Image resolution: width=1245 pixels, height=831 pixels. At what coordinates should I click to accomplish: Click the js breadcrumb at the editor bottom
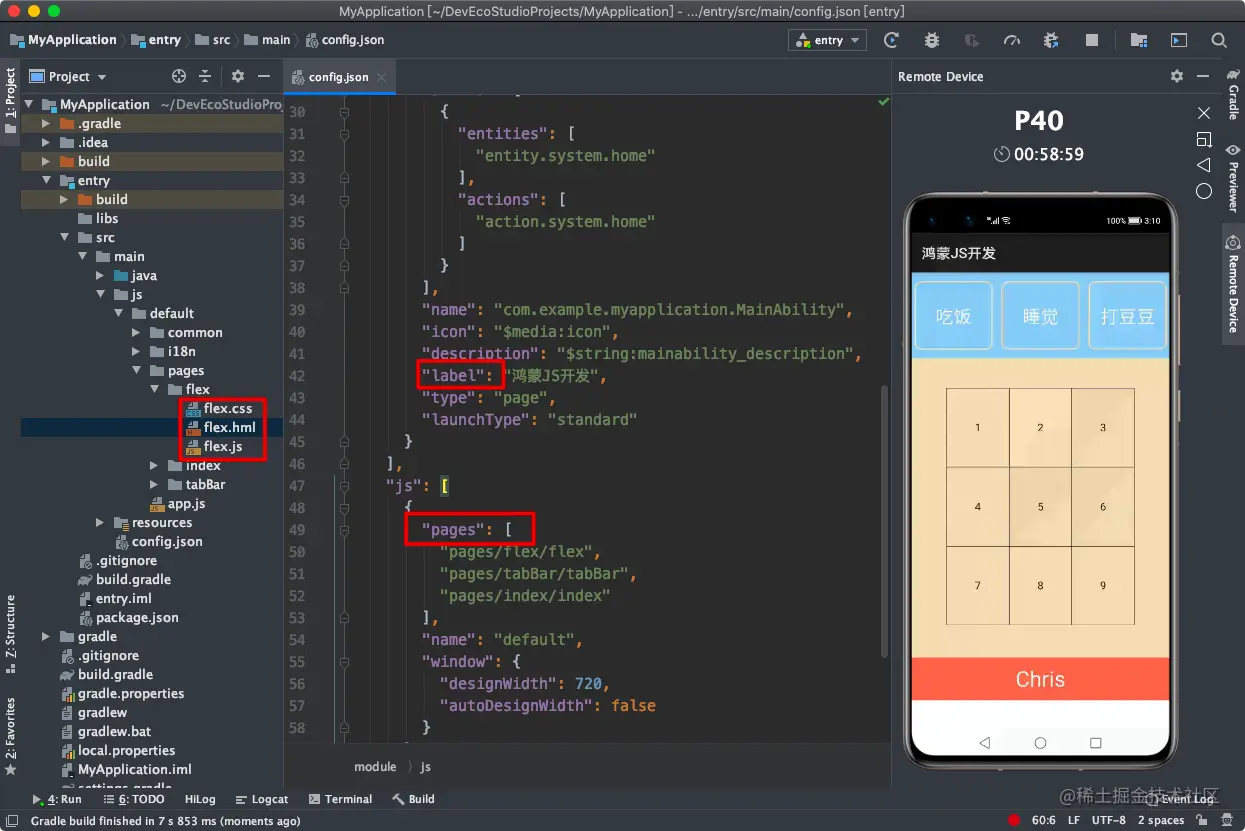point(425,767)
